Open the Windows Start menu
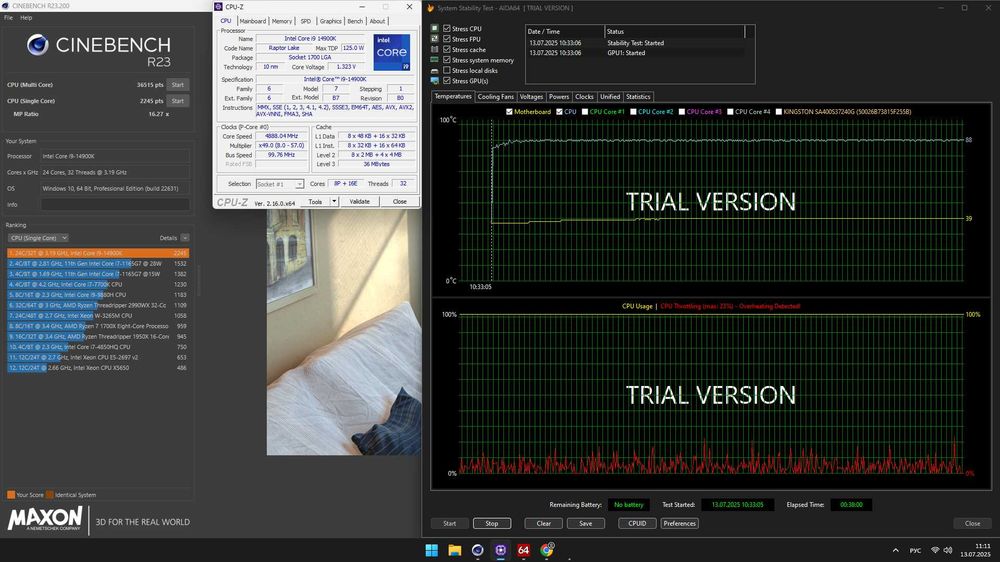This screenshot has width=1000, height=562. (x=432, y=550)
